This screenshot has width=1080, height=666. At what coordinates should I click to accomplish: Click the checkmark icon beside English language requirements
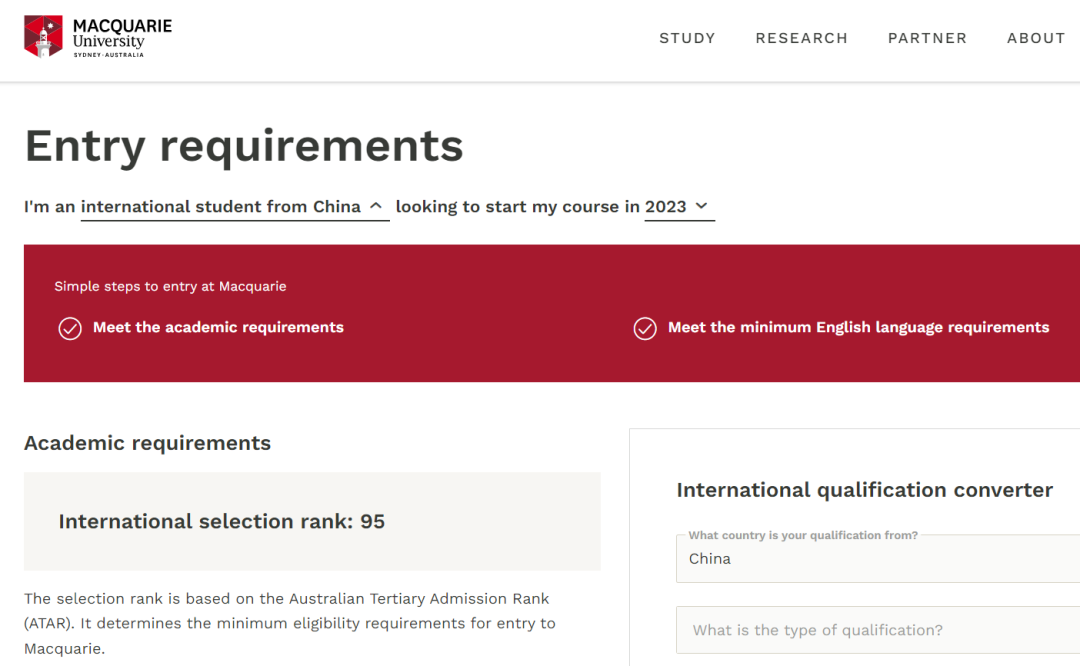[645, 329]
